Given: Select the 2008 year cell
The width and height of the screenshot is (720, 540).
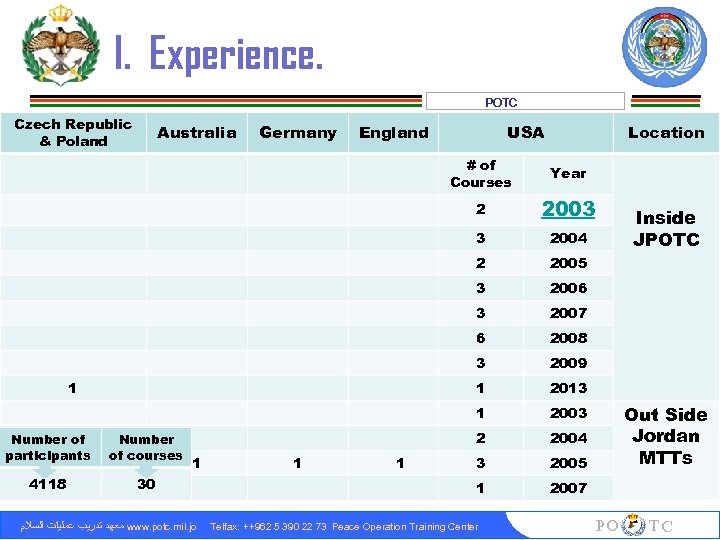Looking at the screenshot, I should [568, 338].
